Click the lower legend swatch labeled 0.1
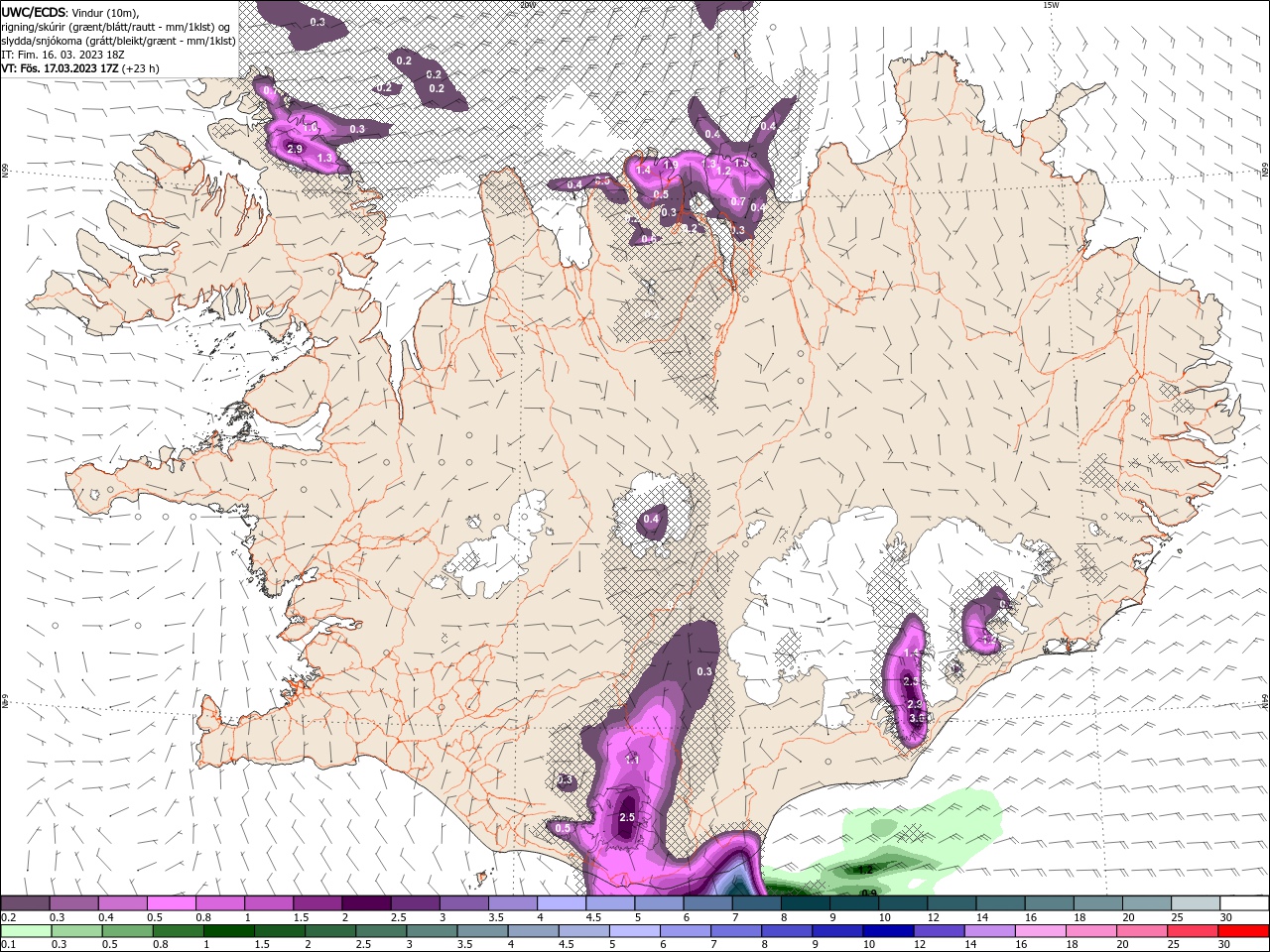The image size is (1270, 952). pos(26,931)
